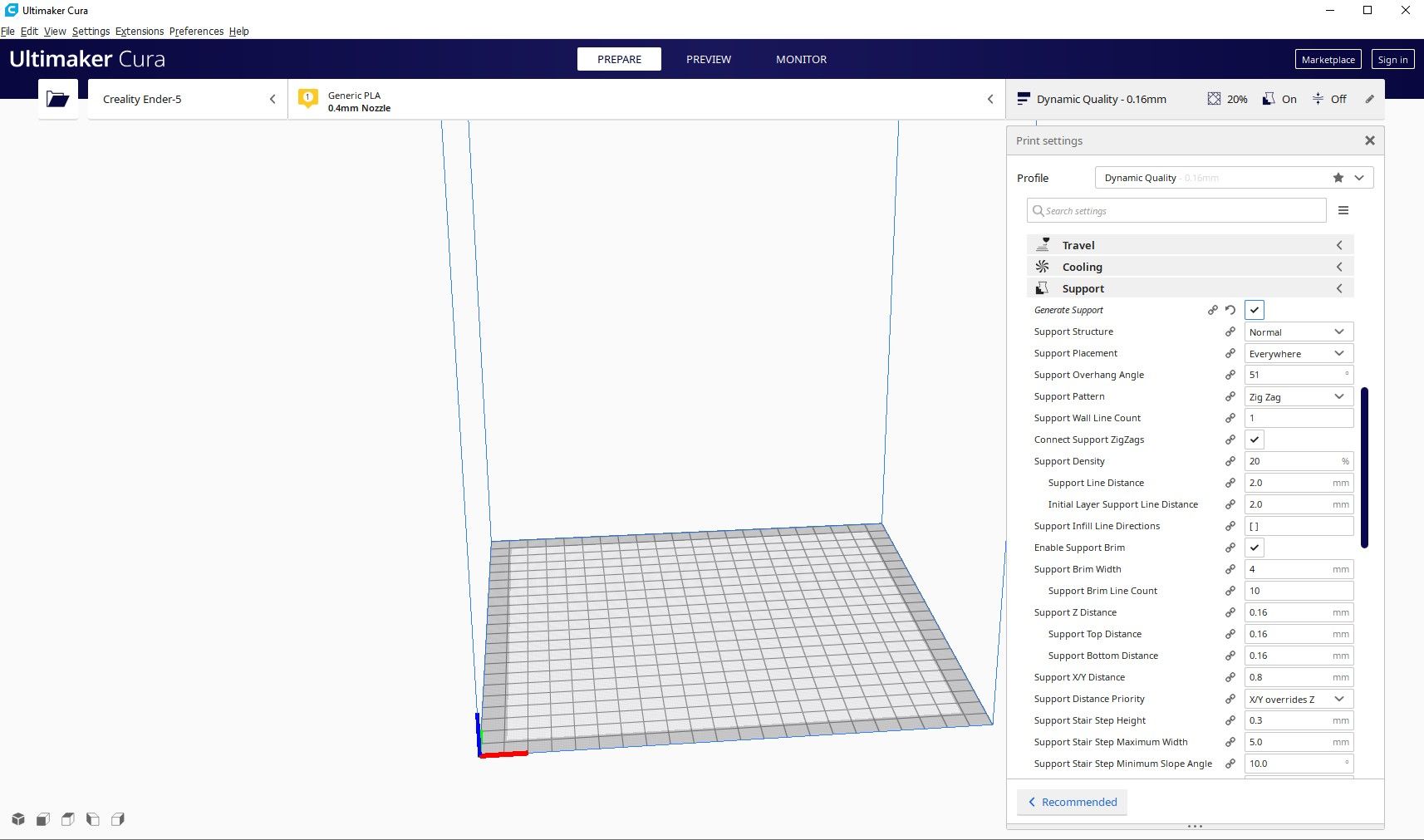Switch to front view using view cube icon
Image resolution: width=1424 pixels, height=840 pixels.
click(42, 818)
